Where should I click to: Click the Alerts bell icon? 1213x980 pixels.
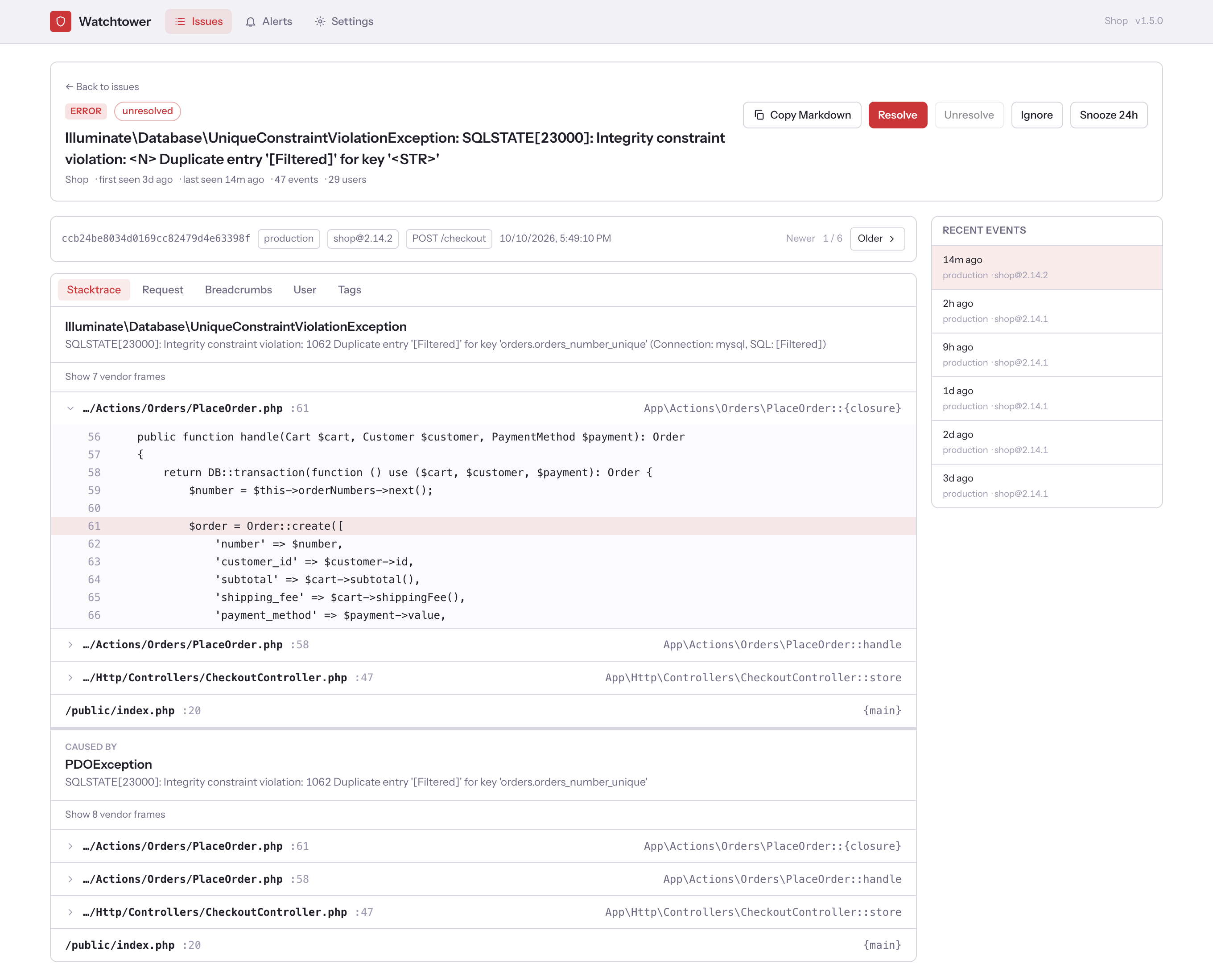251,21
